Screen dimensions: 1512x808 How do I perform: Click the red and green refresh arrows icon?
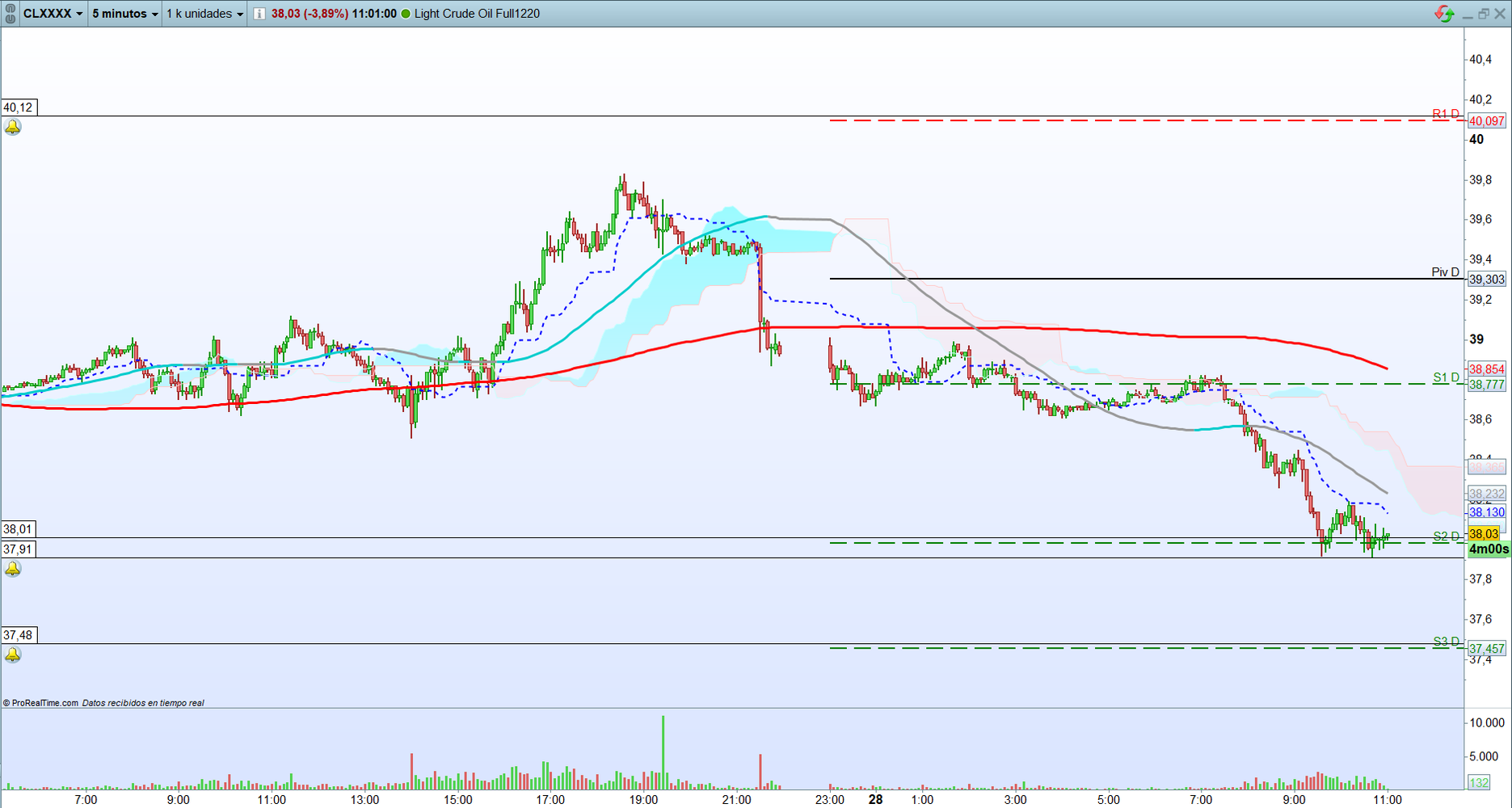[1443, 14]
